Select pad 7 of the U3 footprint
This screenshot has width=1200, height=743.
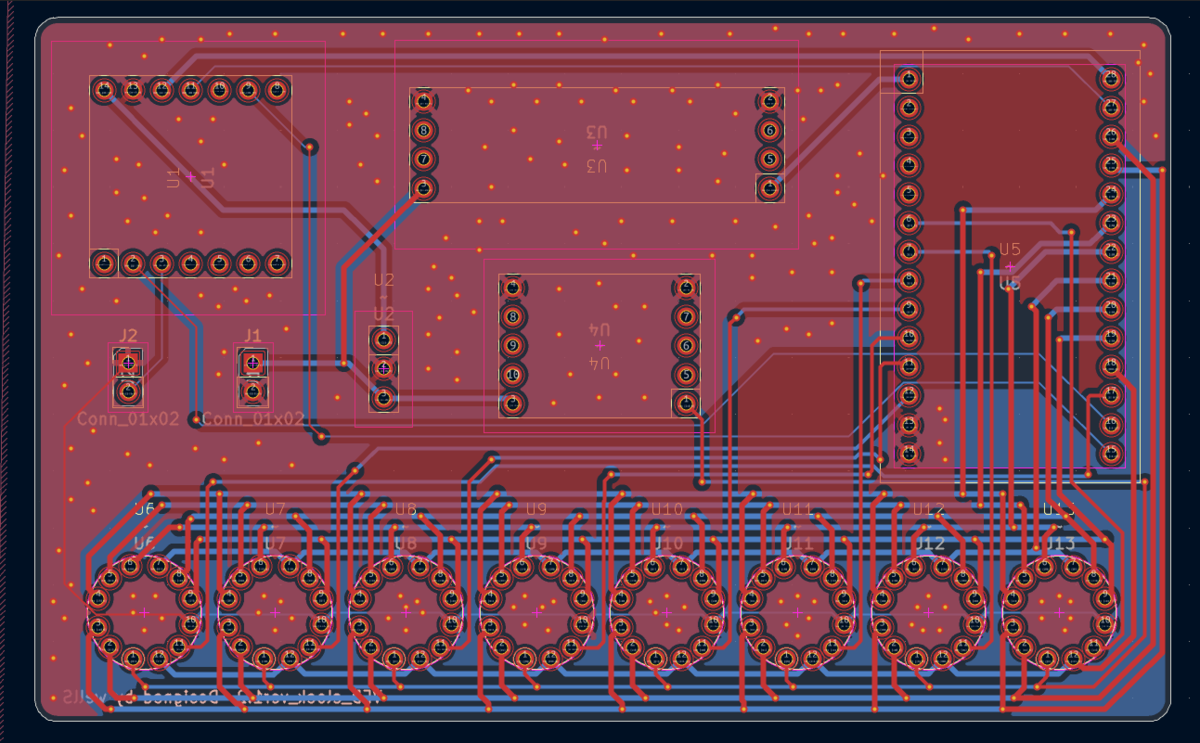(424, 159)
